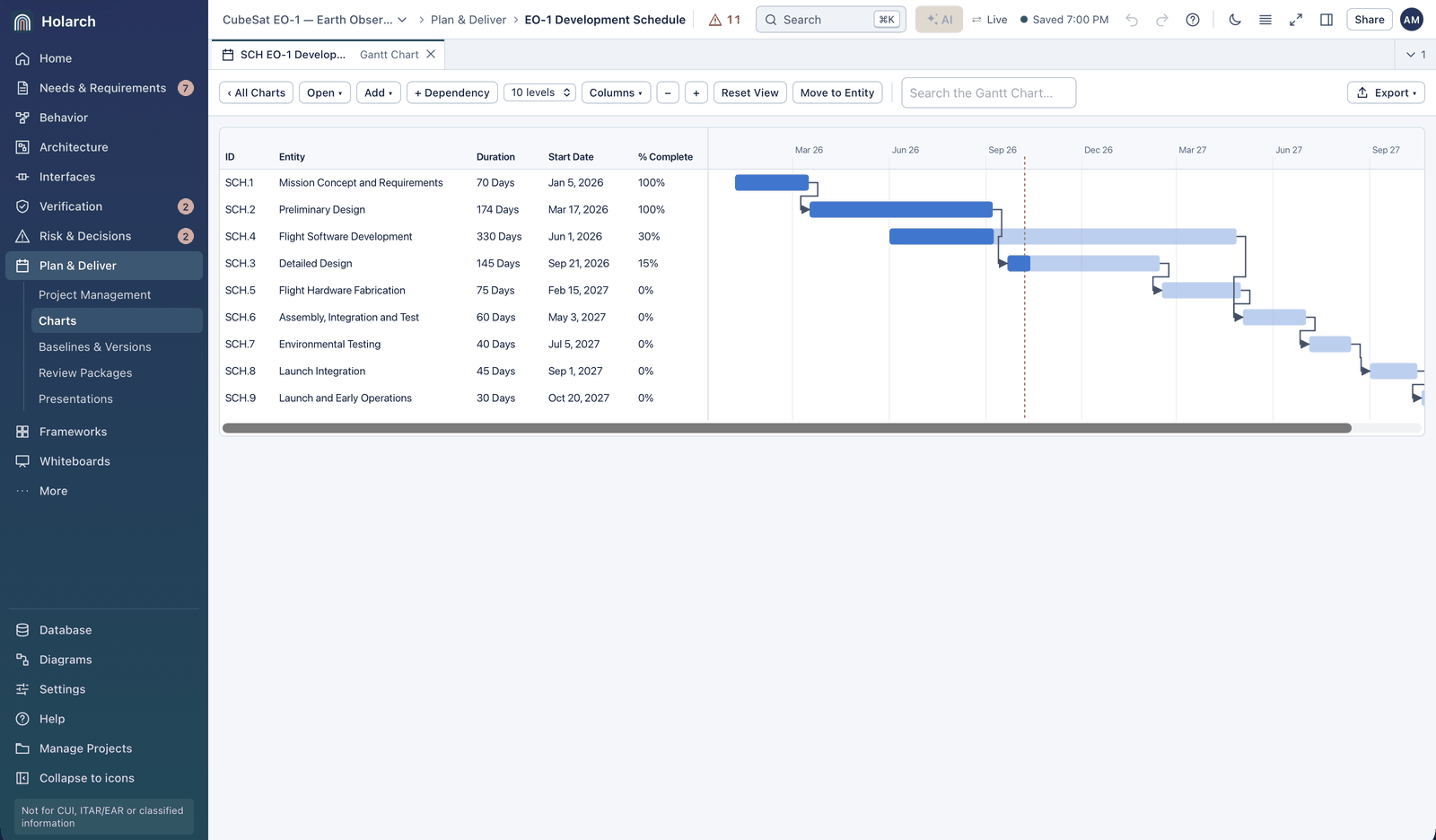Open the AI assistant button

coord(939,20)
